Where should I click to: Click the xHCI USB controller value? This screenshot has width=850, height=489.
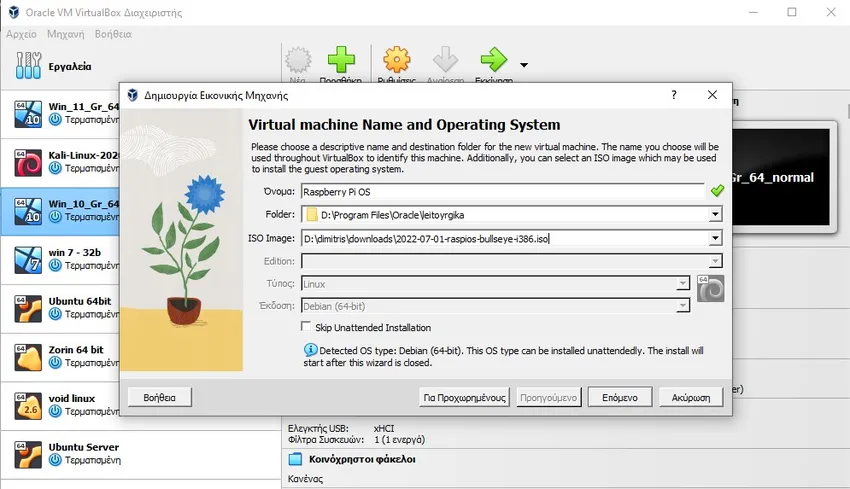pos(384,428)
